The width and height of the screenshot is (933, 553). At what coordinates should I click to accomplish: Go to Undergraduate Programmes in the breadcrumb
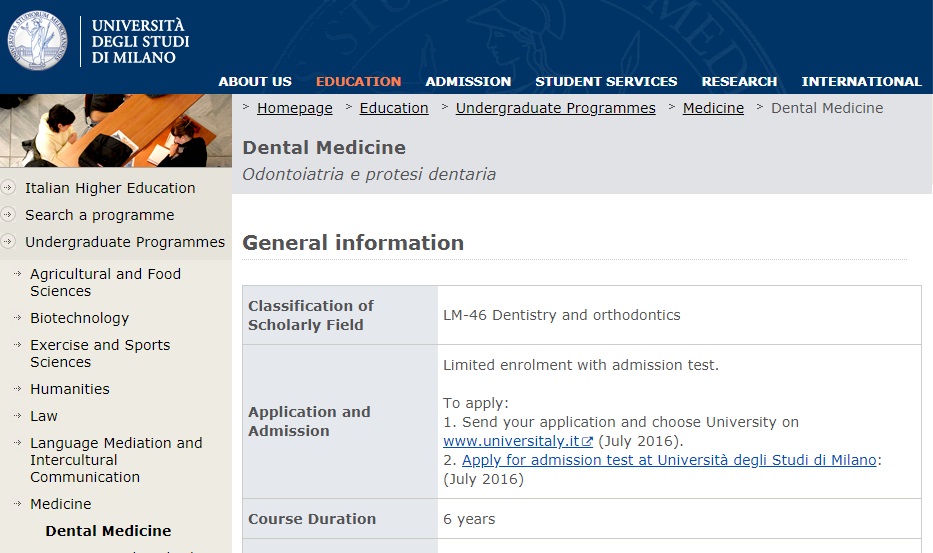click(x=556, y=108)
